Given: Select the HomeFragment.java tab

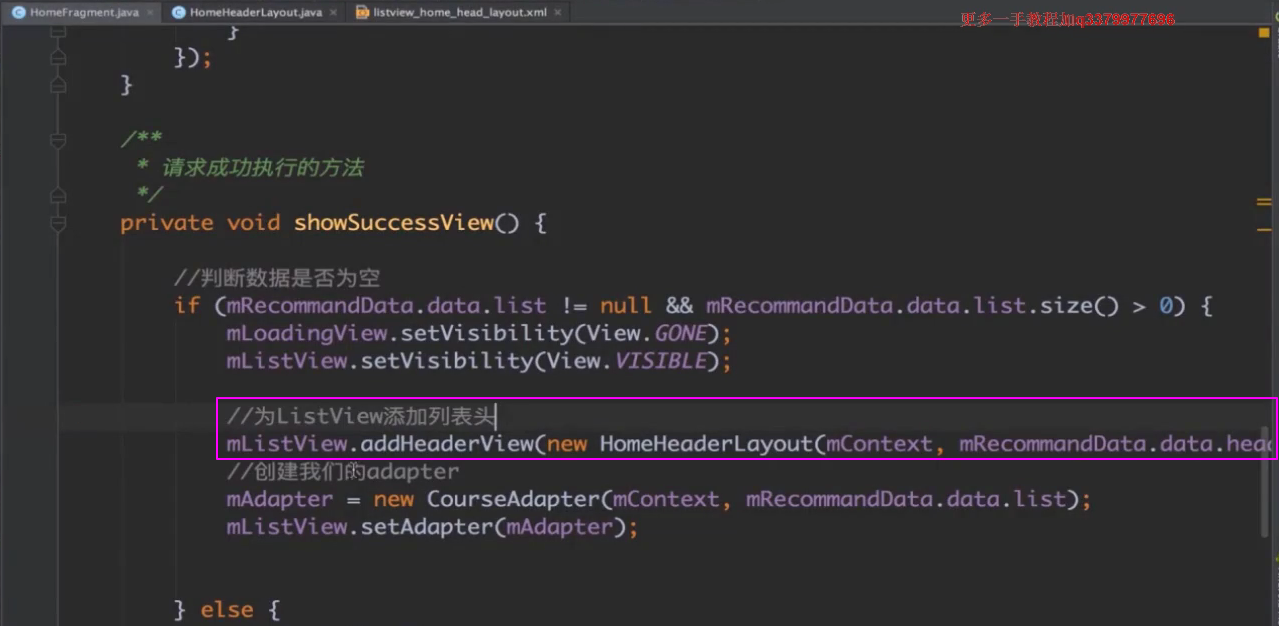Looking at the screenshot, I should [x=84, y=12].
